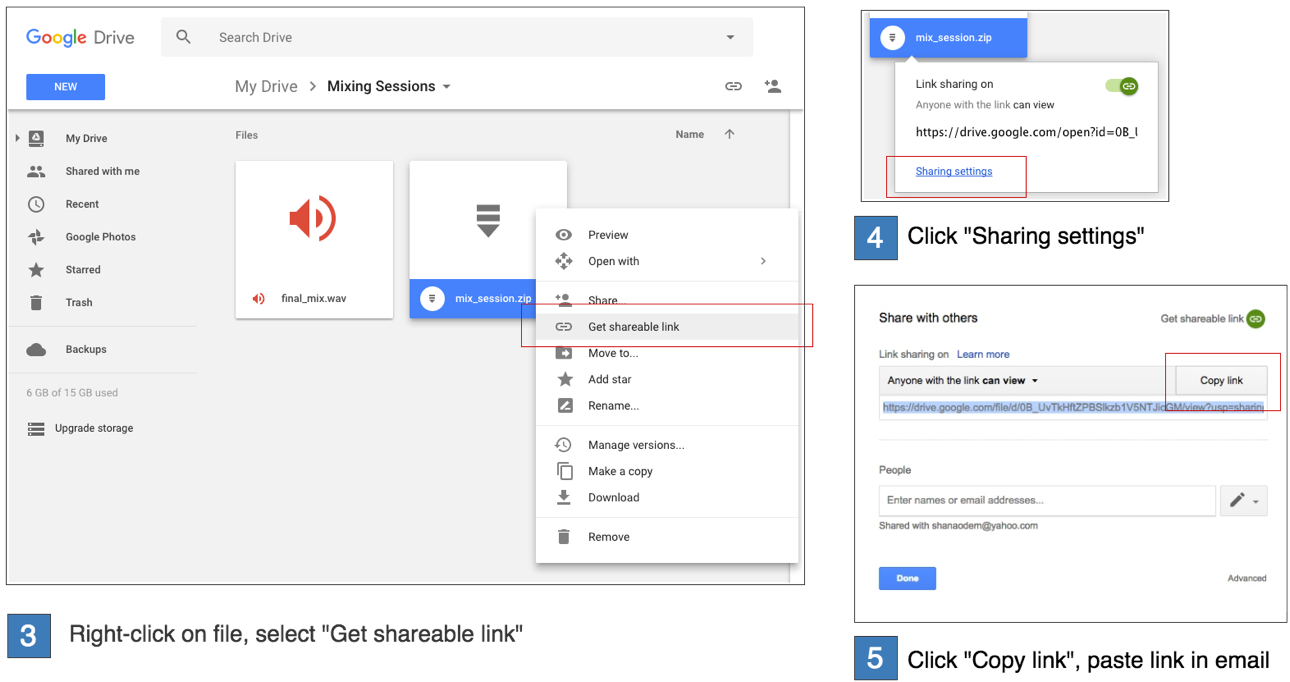Open Google Photos in the sidebar
Screen dimensions: 1290x682
click(x=100, y=237)
